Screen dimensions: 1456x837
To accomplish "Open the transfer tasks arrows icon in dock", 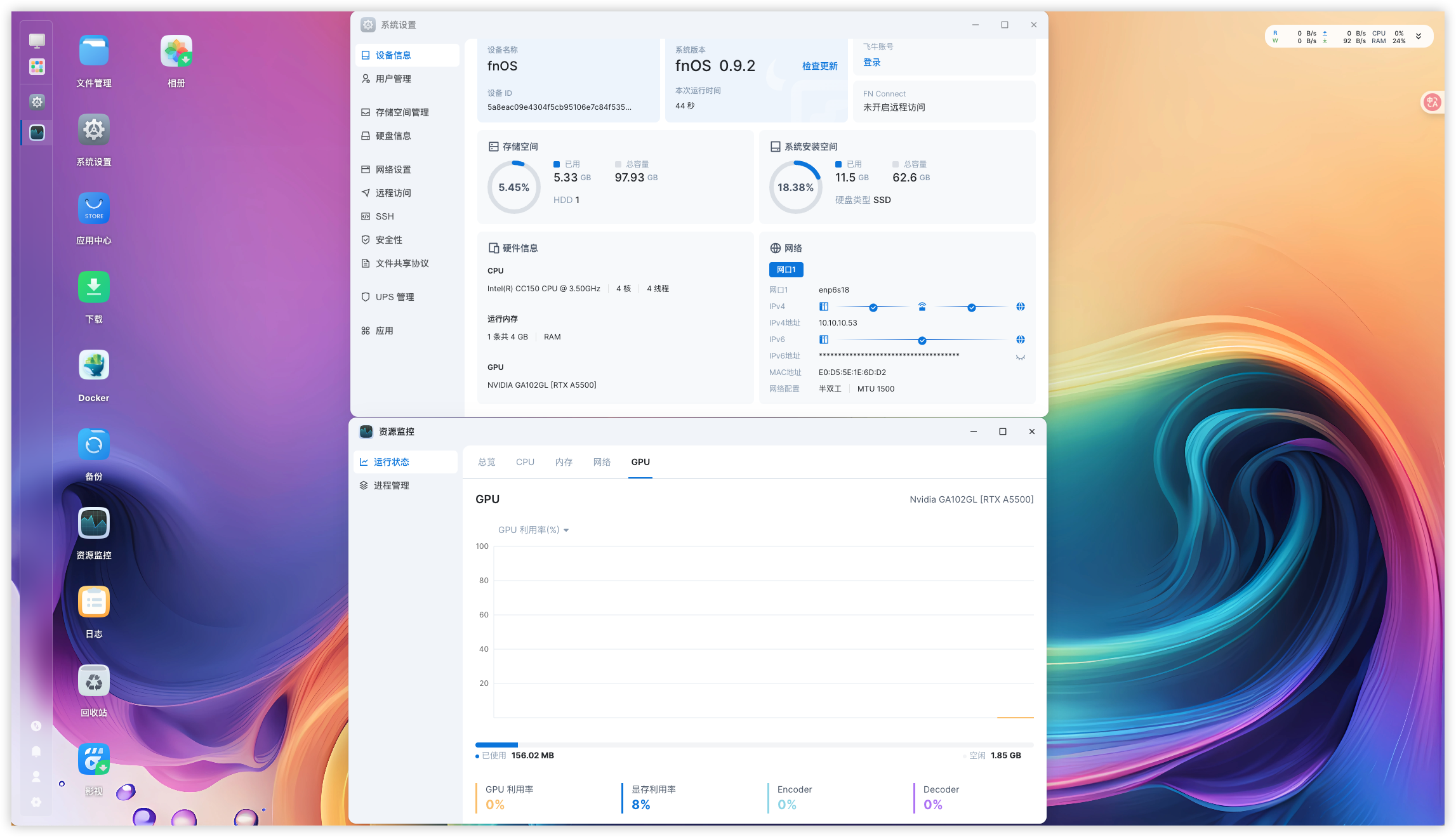I will click(36, 726).
